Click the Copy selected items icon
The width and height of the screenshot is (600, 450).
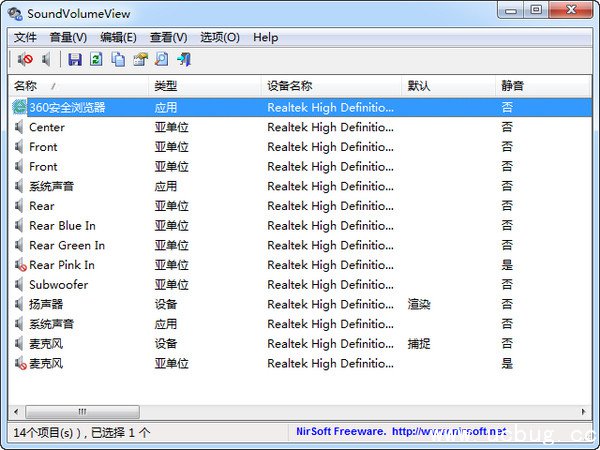click(x=118, y=60)
